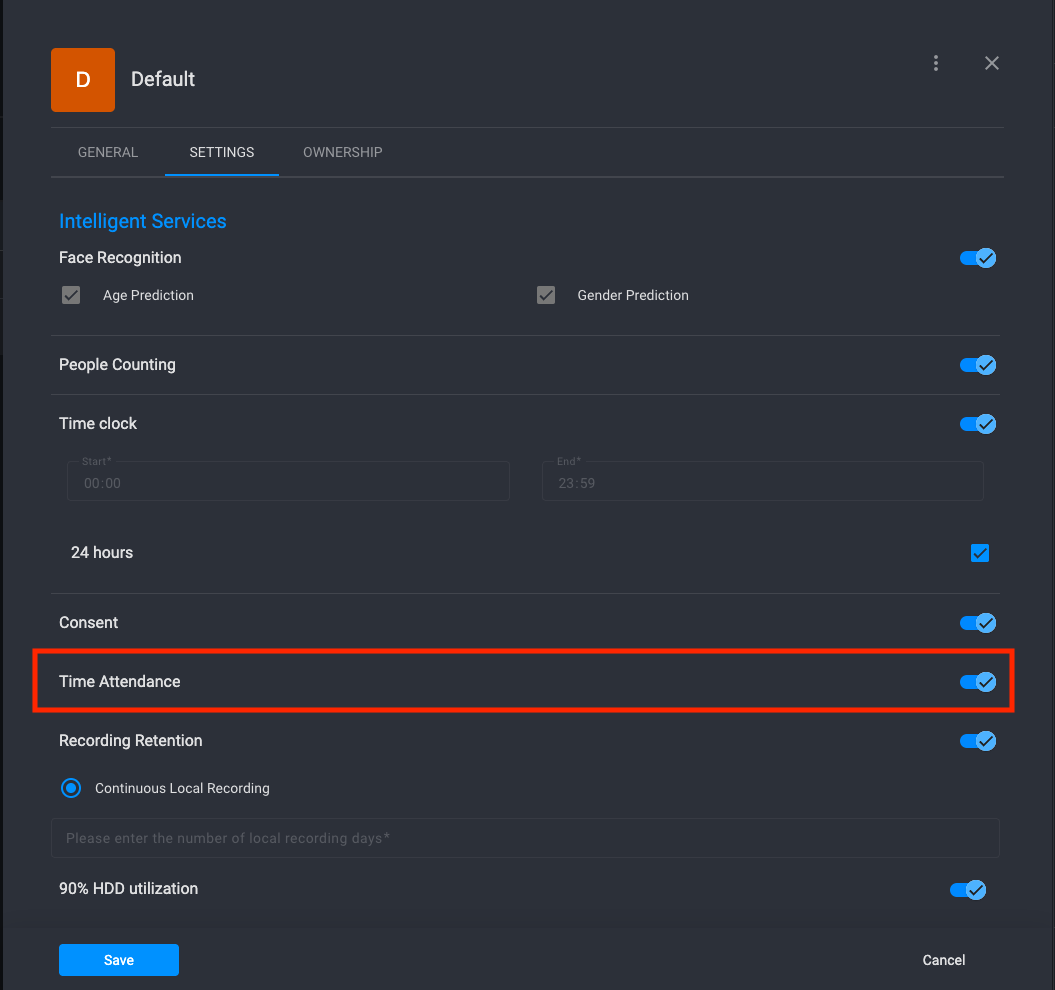Click the Default title text

[x=163, y=79]
